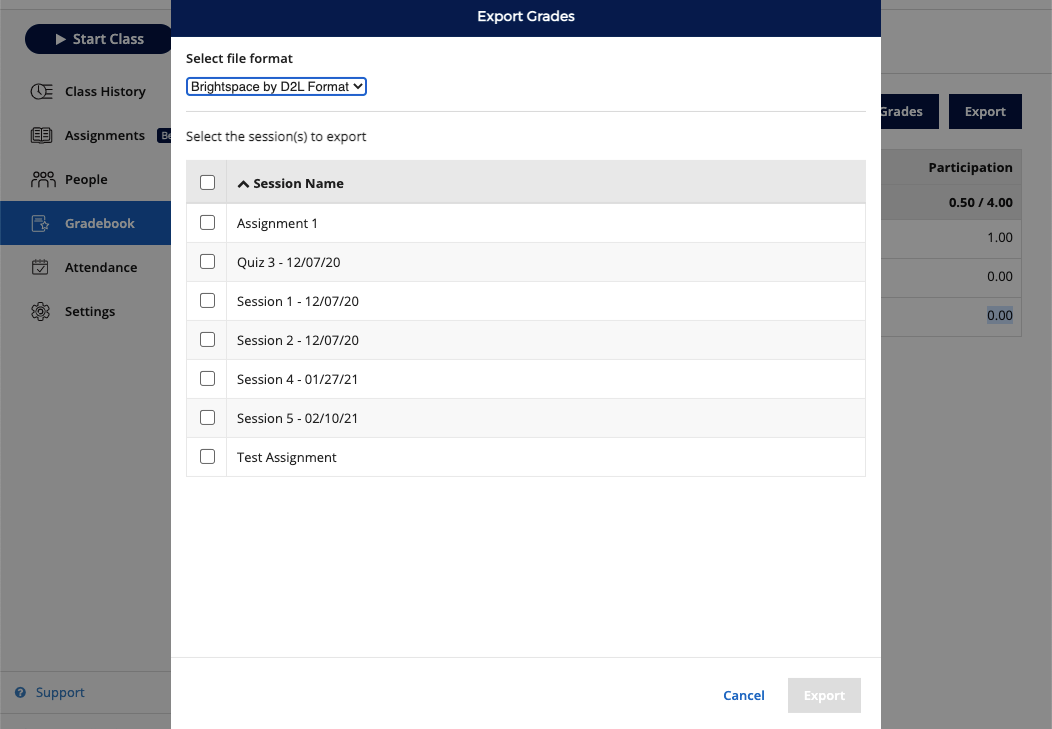
Task: Click the Session 4 - 01/27/21 row text
Action: [297, 379]
